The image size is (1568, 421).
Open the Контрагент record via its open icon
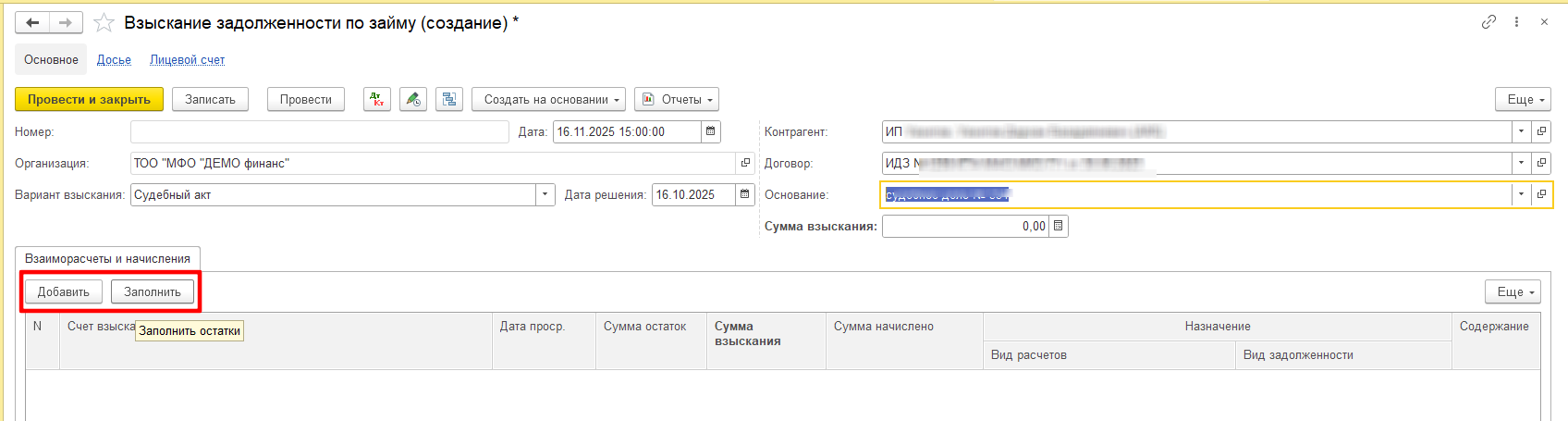(1541, 131)
